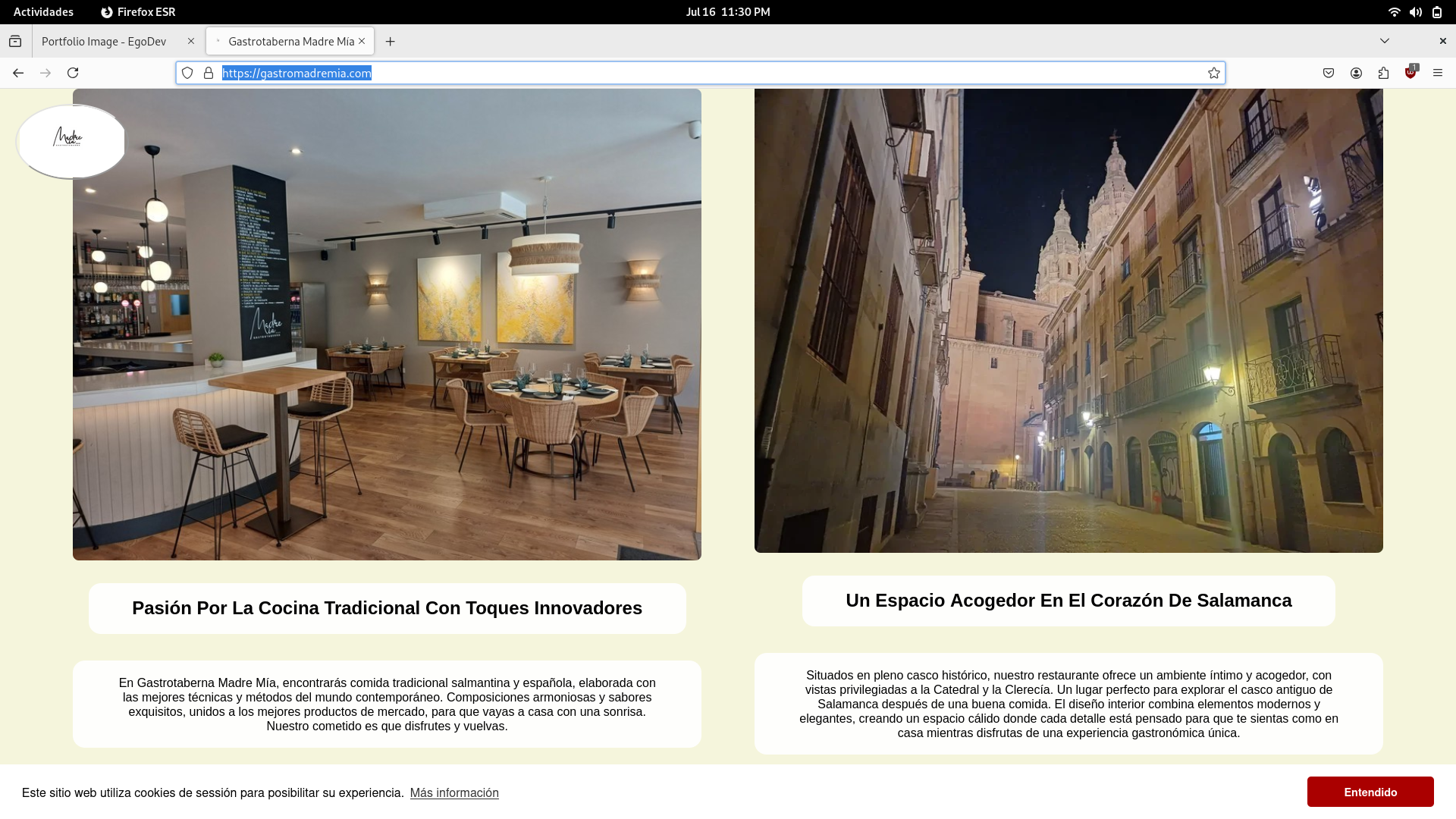This screenshot has height=819, width=1456.
Task: Open the Firefox account icon
Action: 1356,73
